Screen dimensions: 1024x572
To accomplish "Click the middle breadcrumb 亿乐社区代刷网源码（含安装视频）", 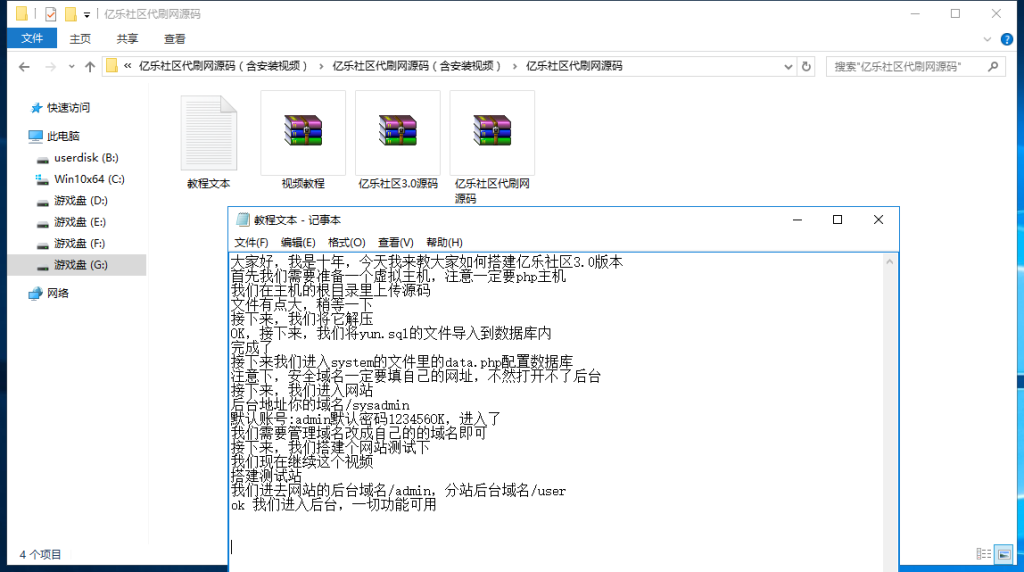I will click(417, 66).
